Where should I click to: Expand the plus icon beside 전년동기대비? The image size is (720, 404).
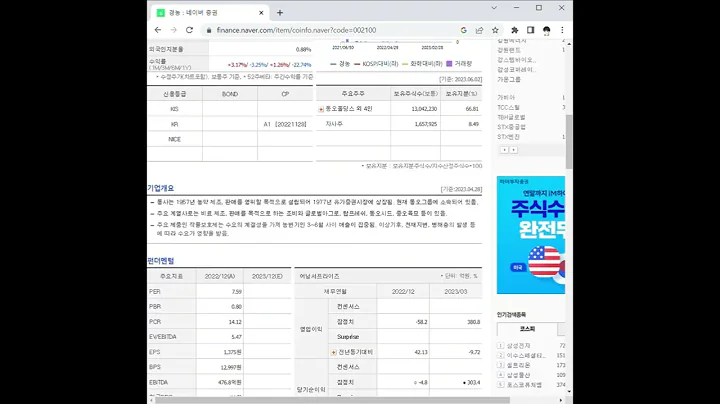pyautogui.click(x=334, y=352)
